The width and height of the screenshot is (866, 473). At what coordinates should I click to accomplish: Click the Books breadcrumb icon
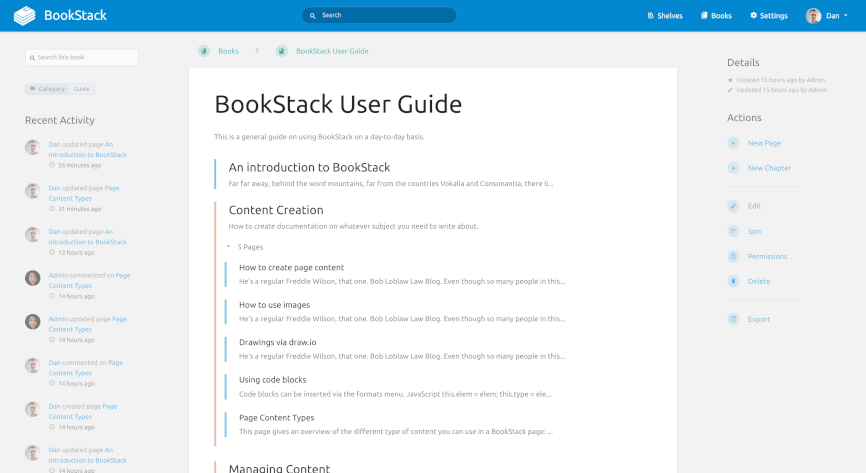pyautogui.click(x=204, y=51)
